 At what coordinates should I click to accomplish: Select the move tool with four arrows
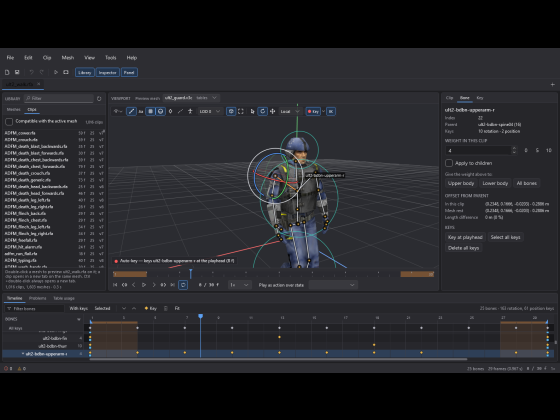point(272,111)
